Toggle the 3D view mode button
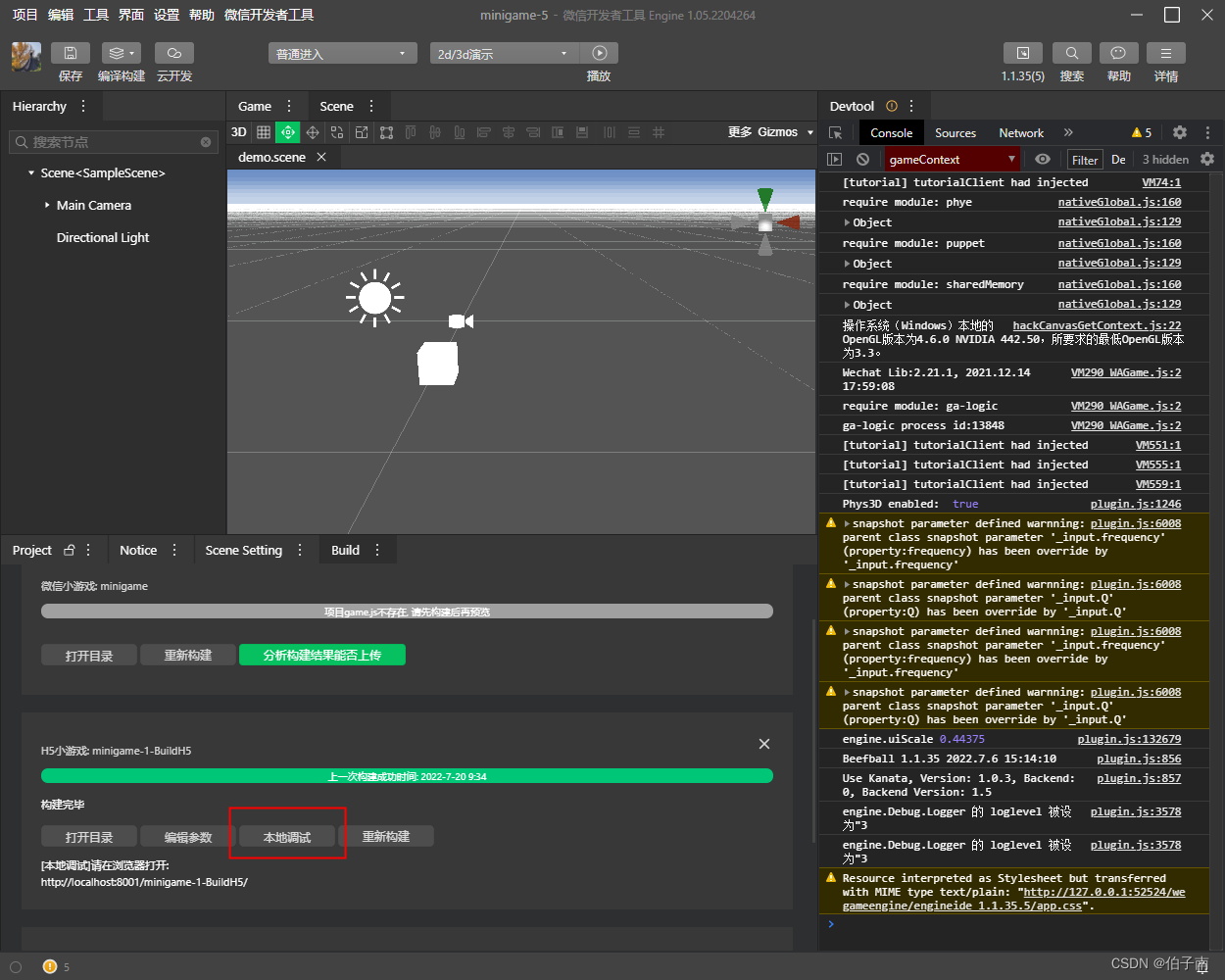1225x980 pixels. tap(239, 132)
